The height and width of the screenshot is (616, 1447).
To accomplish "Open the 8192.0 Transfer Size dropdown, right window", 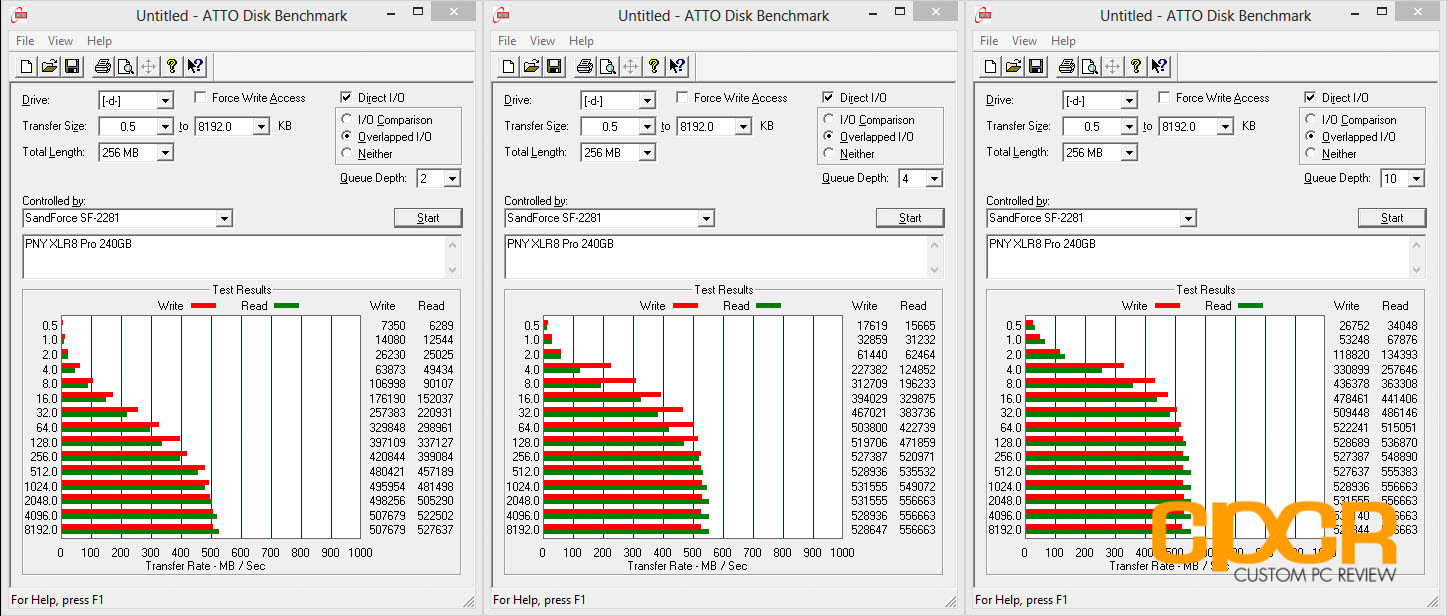I will pyautogui.click(x=1225, y=126).
